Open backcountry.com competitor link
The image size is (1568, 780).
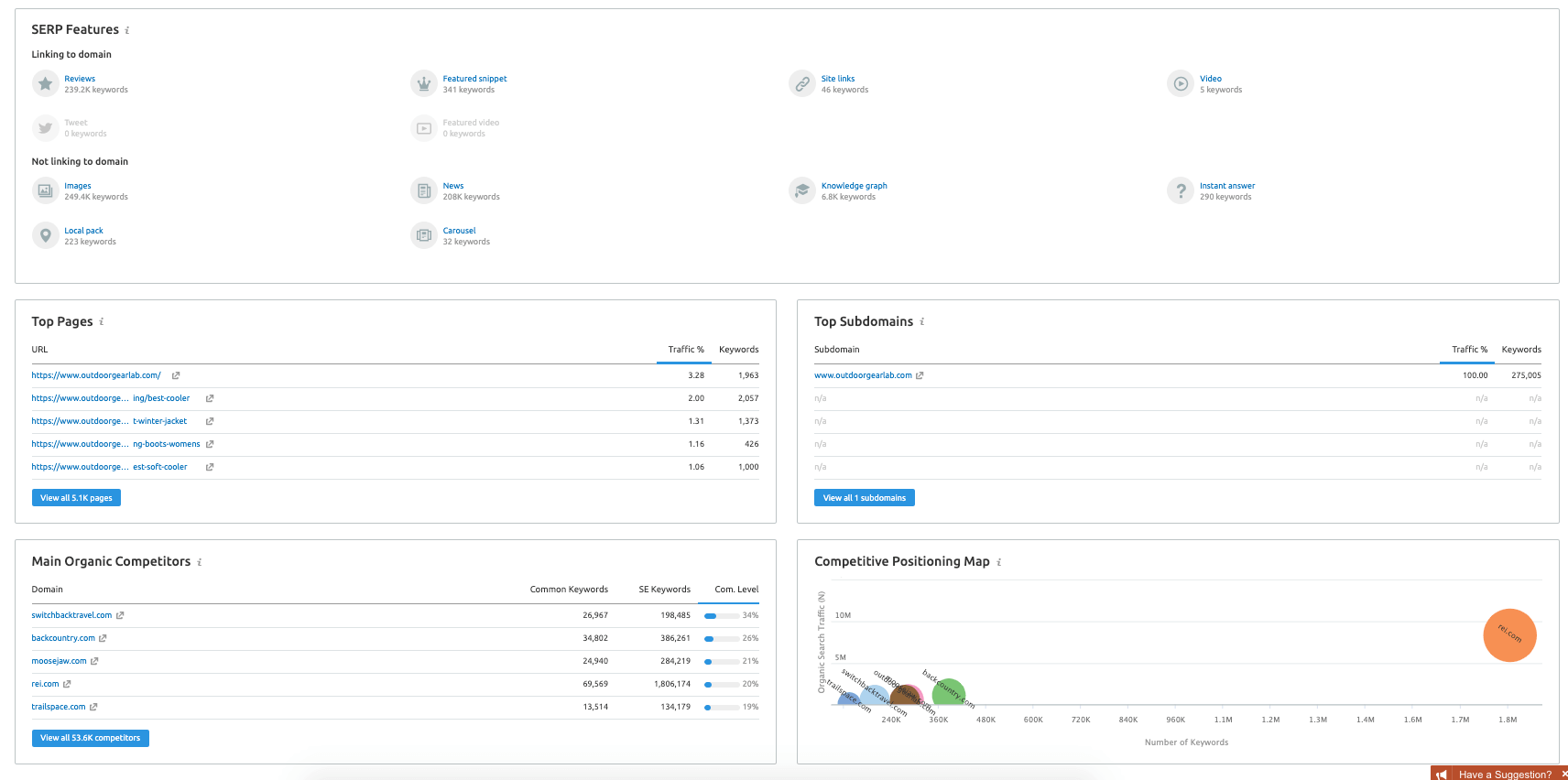click(x=63, y=638)
